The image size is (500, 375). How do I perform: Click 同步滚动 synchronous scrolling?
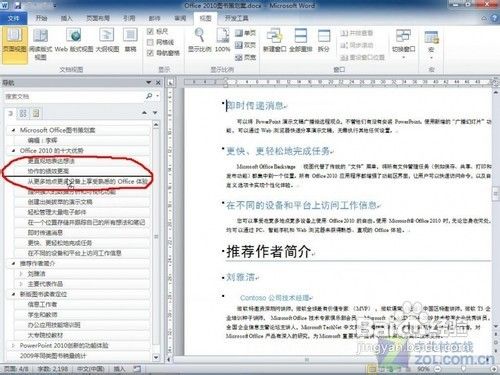coord(356,45)
